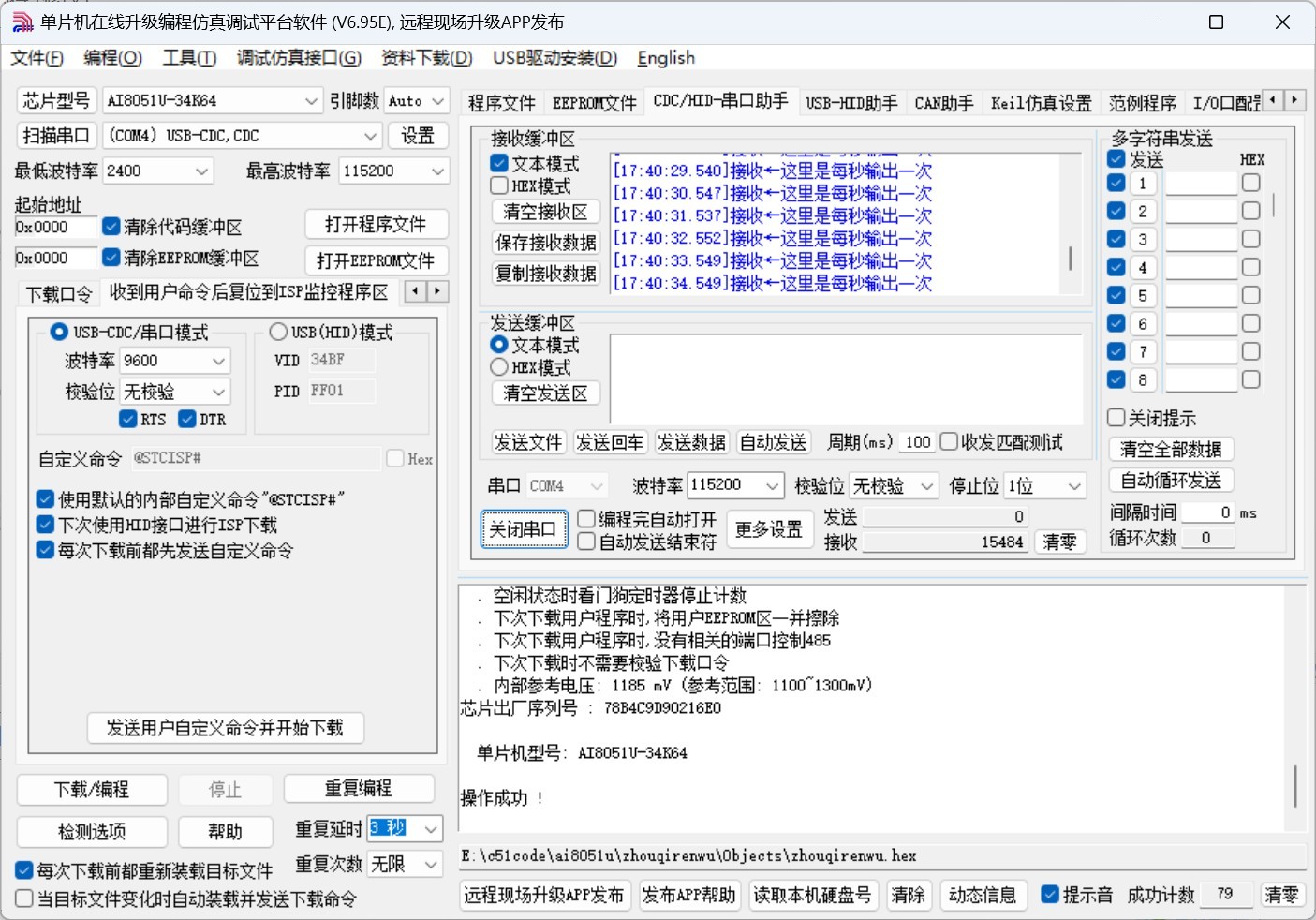Click 远程现场升级APP发布 button
Screen dimensions: 1316x920
tap(544, 895)
